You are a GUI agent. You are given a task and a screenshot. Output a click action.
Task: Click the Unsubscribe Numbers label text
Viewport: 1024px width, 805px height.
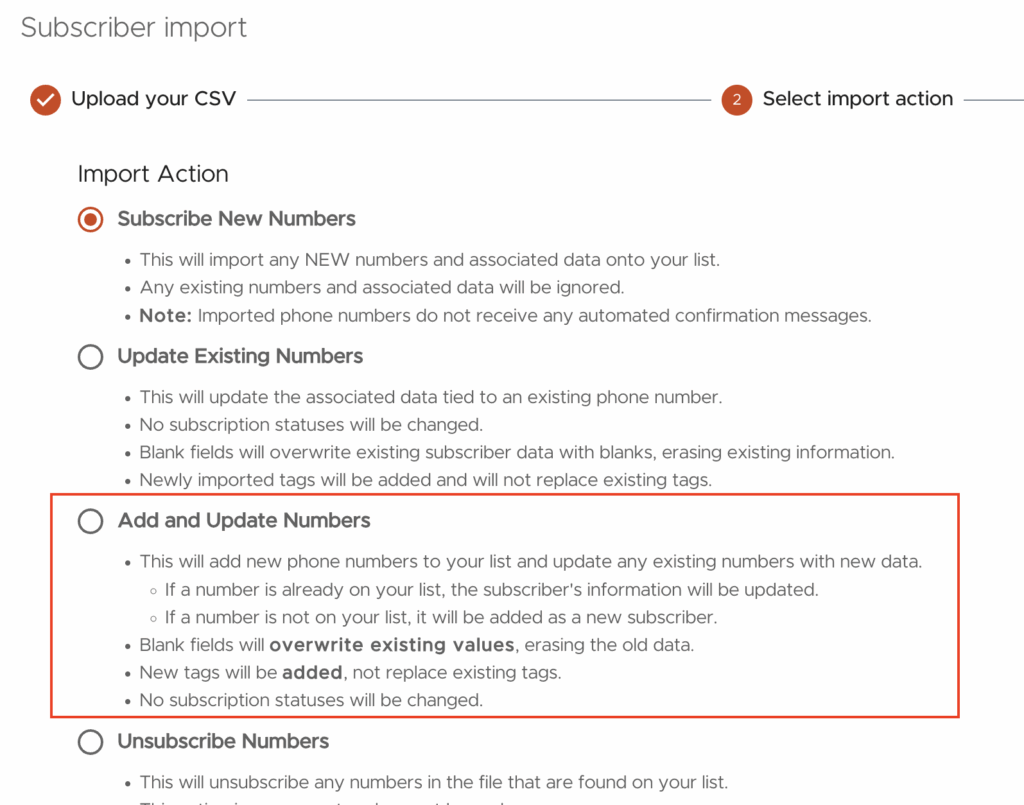[x=223, y=741]
